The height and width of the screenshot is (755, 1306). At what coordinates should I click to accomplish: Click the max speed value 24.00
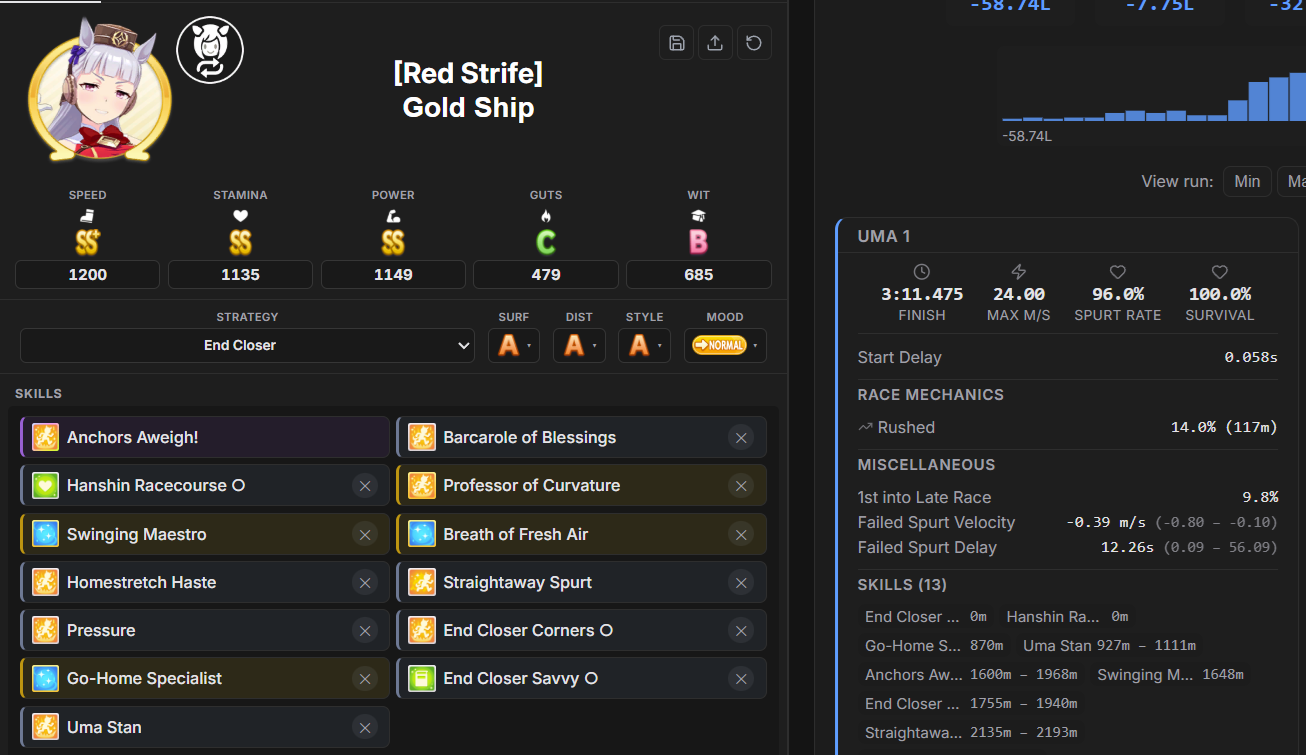click(1019, 294)
